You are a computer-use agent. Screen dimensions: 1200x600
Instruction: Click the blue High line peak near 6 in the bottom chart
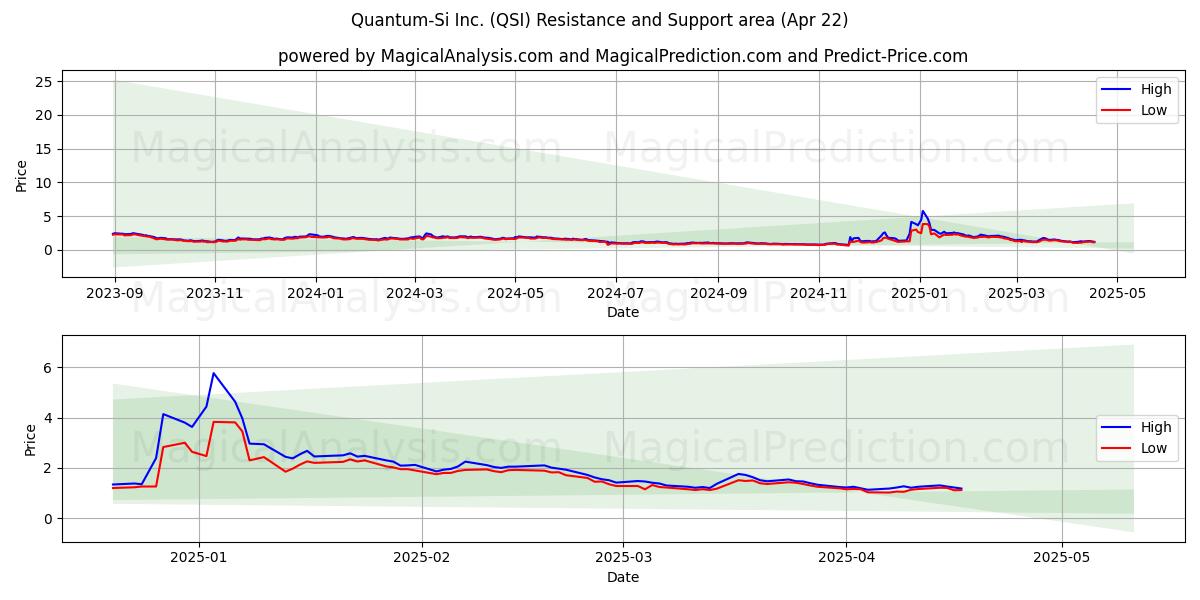(x=213, y=373)
